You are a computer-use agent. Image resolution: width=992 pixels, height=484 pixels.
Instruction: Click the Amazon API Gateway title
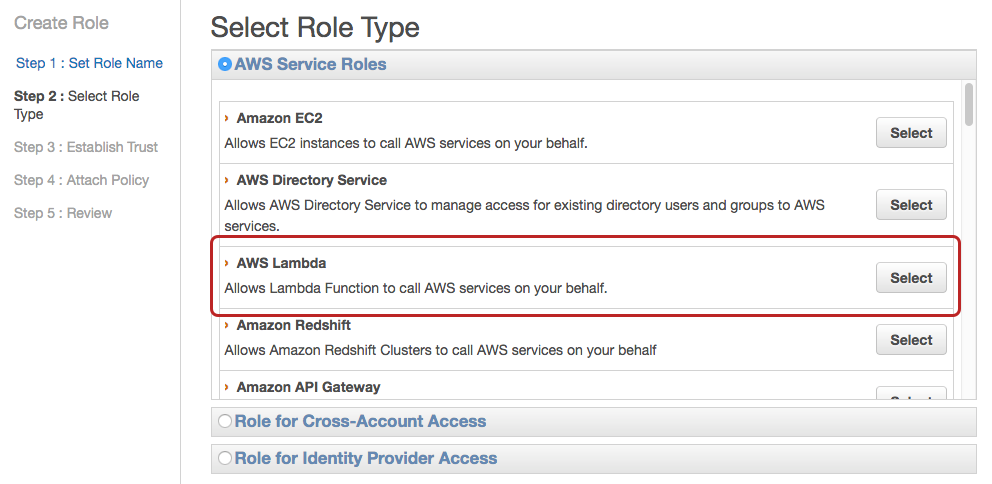point(308,387)
